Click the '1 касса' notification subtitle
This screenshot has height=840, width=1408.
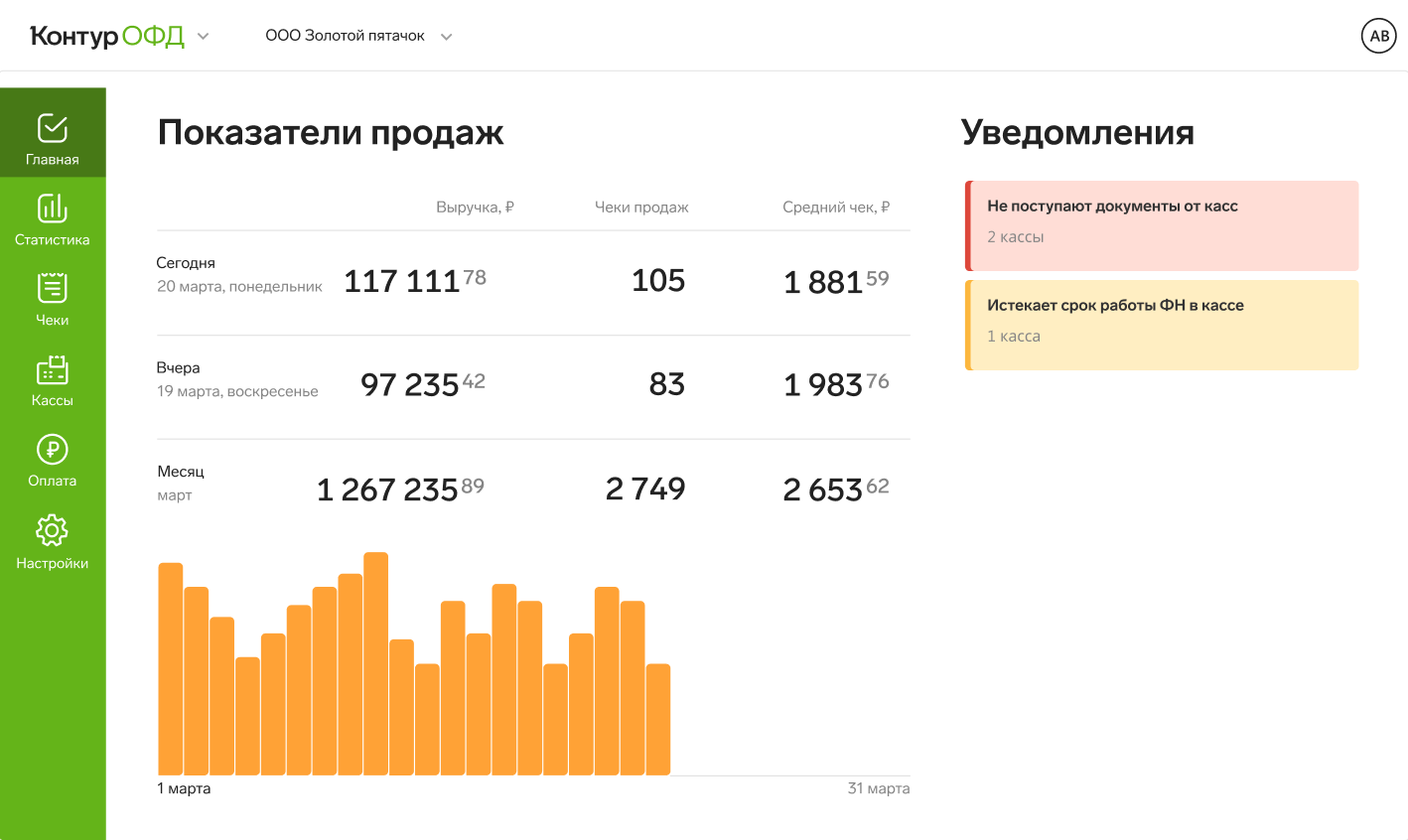tap(1014, 337)
